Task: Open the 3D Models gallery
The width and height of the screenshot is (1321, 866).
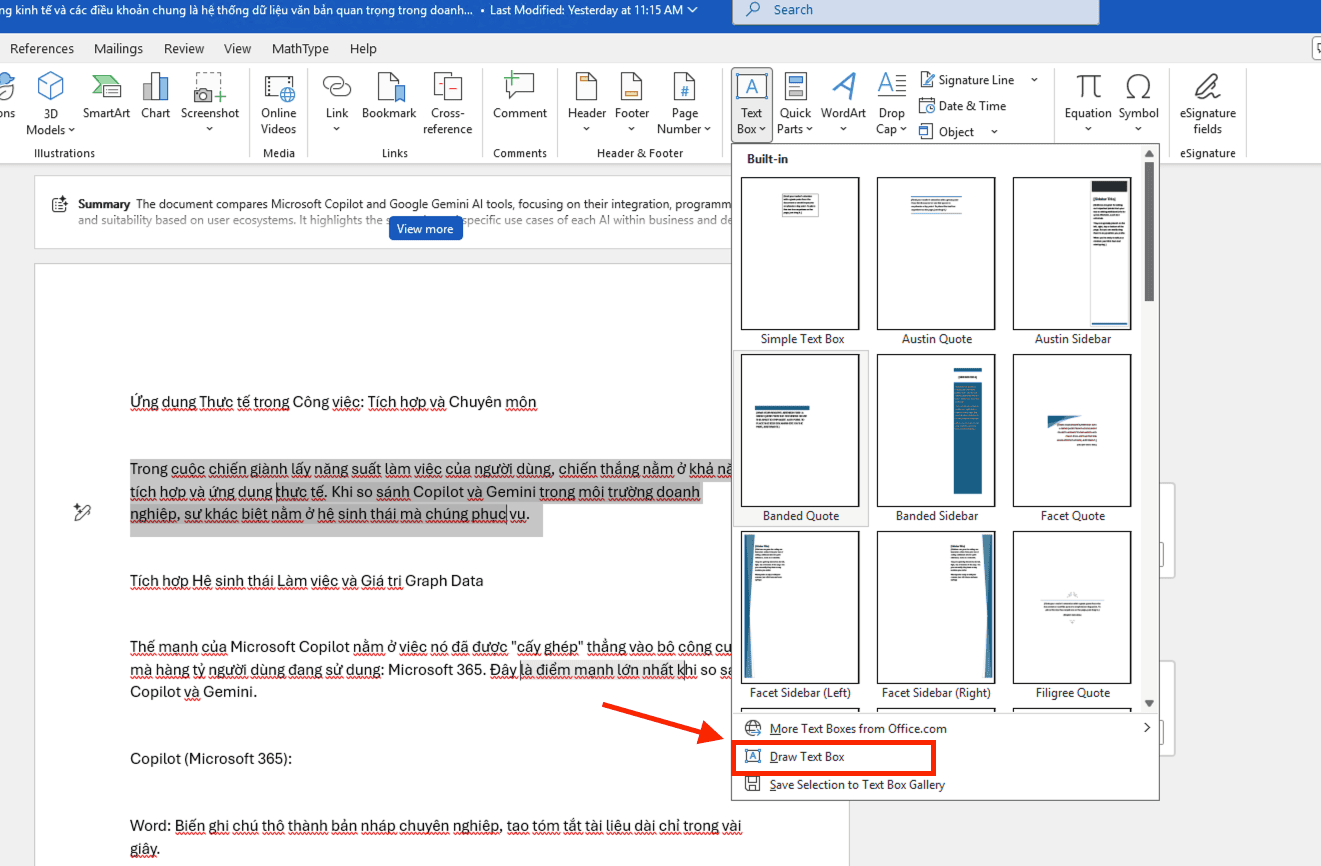Action: (x=50, y=104)
